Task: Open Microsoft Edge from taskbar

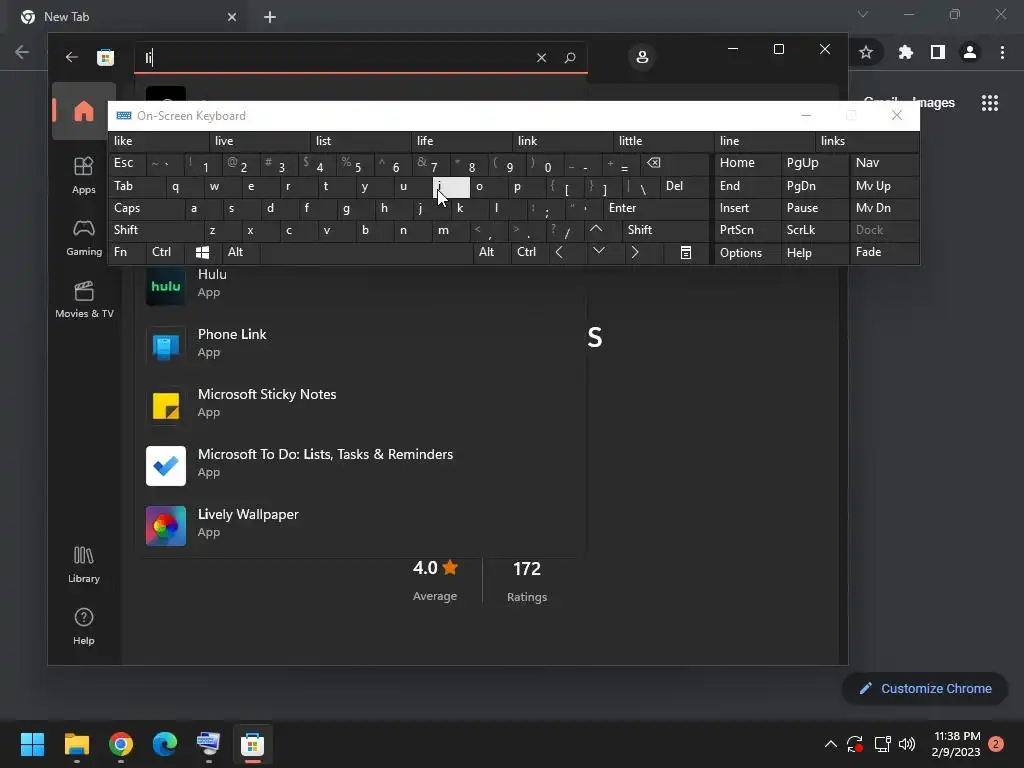Action: click(165, 744)
